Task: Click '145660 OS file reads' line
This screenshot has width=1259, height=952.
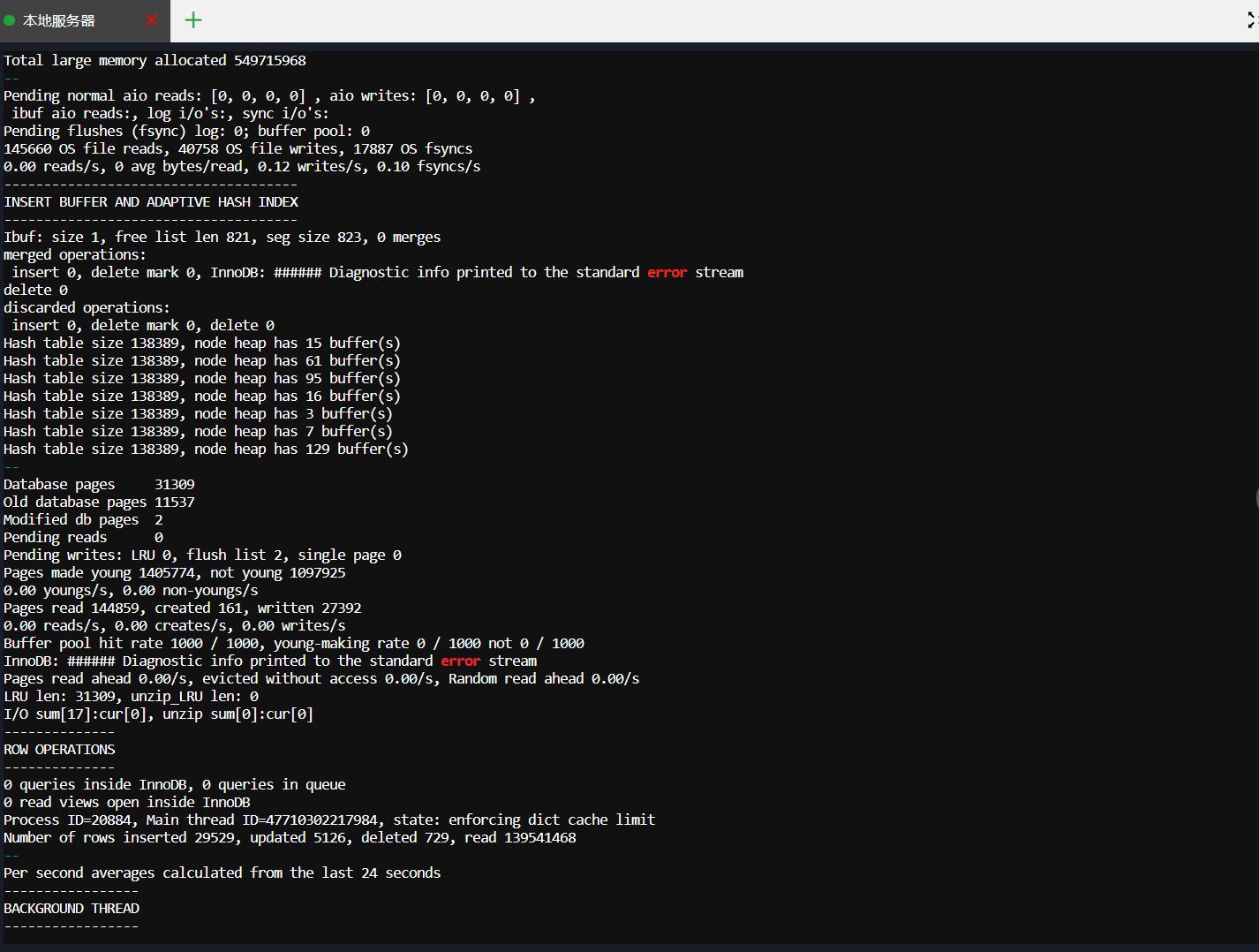Action: [x=237, y=148]
